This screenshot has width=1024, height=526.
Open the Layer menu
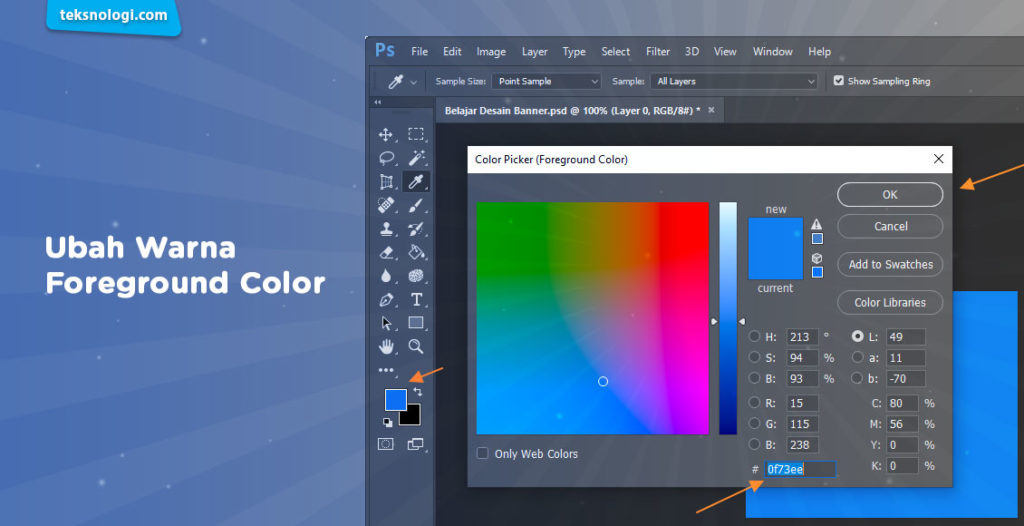[x=534, y=52]
